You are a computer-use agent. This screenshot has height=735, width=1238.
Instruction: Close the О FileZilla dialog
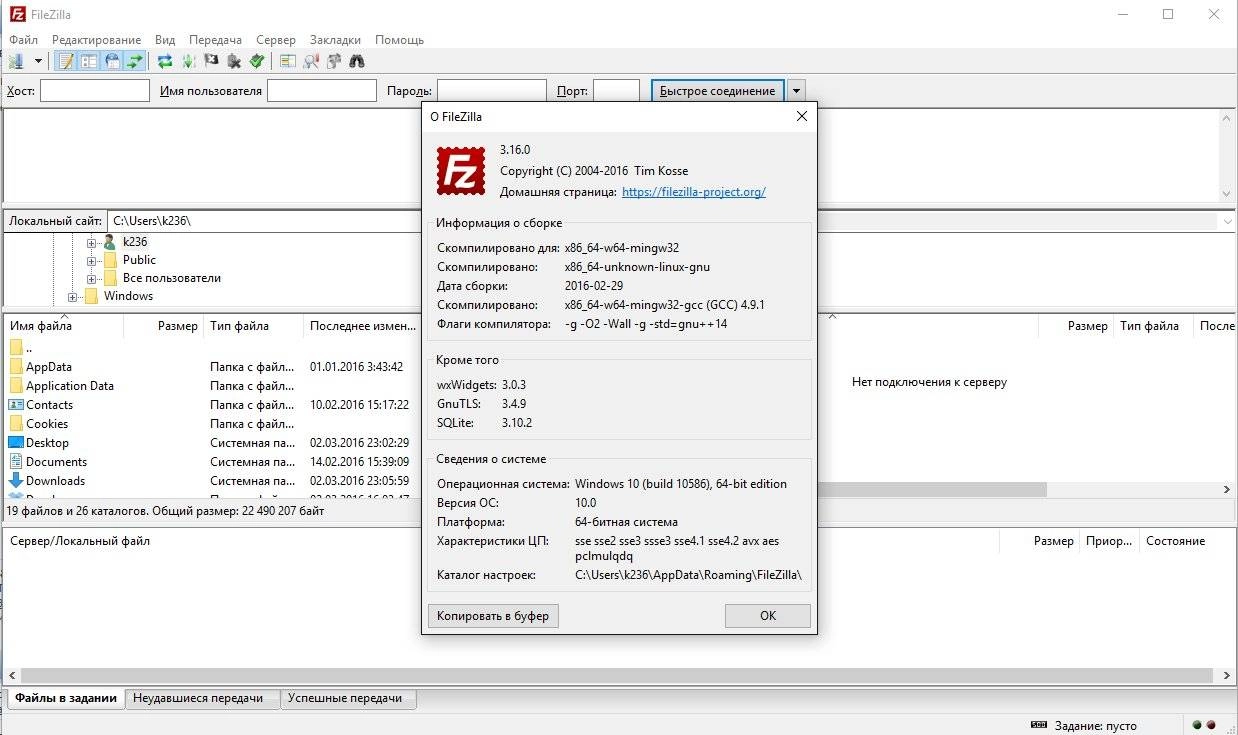(x=801, y=117)
